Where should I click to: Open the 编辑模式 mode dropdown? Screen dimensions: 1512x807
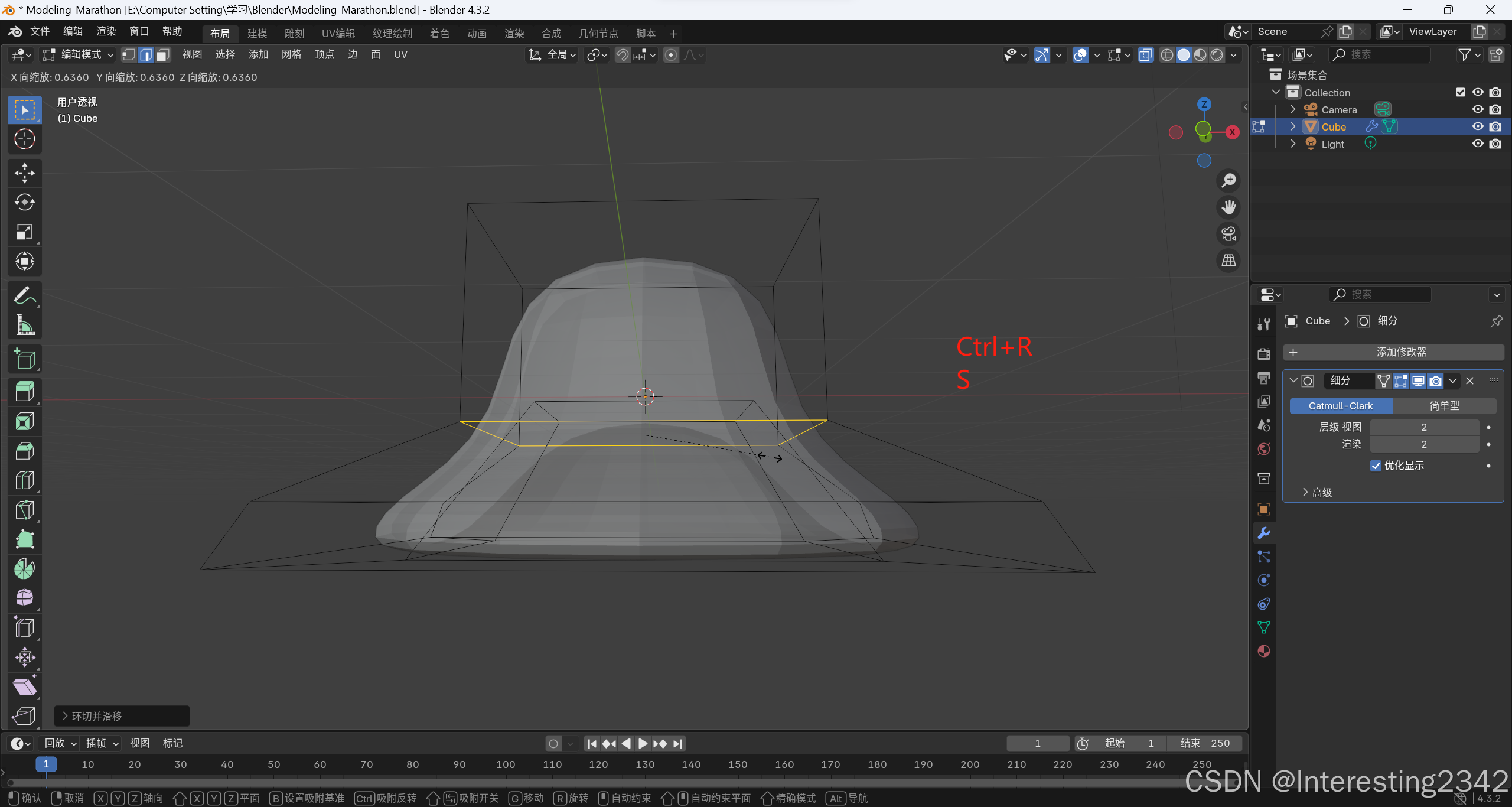point(78,55)
